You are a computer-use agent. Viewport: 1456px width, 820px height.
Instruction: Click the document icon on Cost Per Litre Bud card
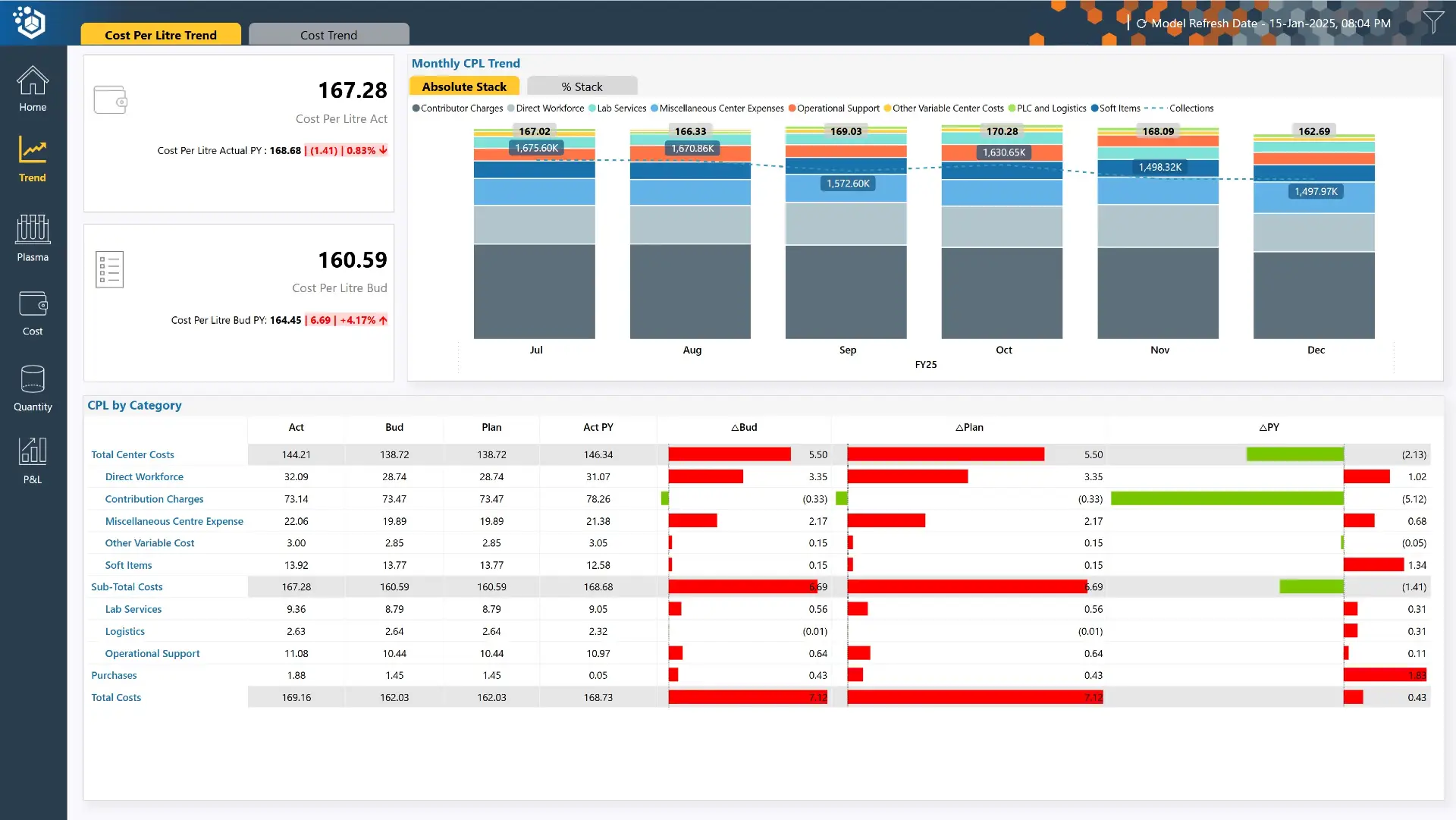109,269
